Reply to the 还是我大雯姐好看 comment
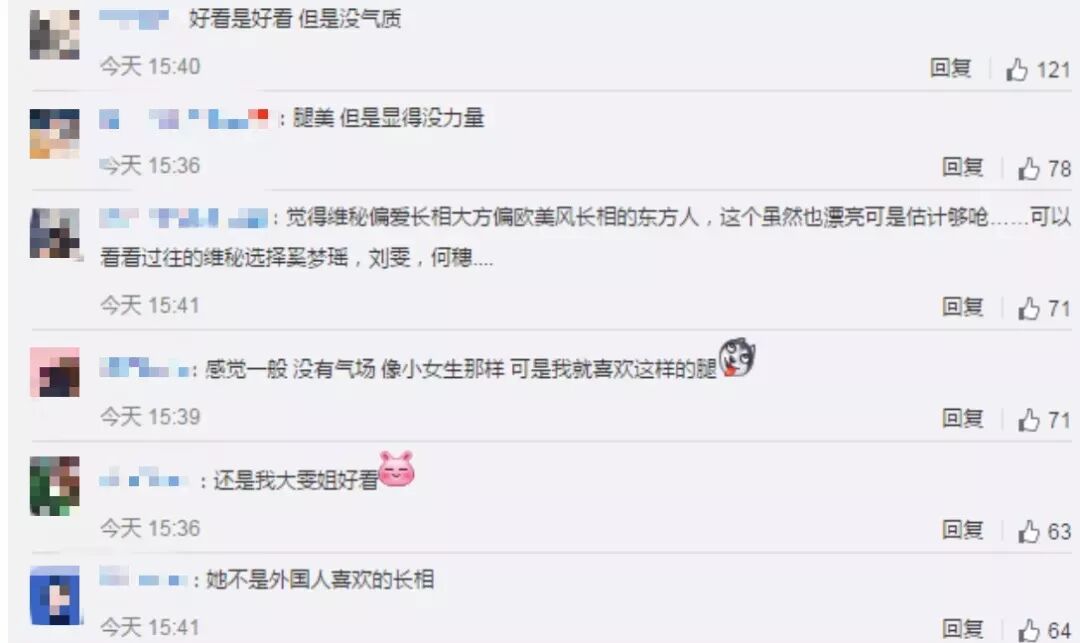Screen dimensions: 1080x643 coord(963,529)
